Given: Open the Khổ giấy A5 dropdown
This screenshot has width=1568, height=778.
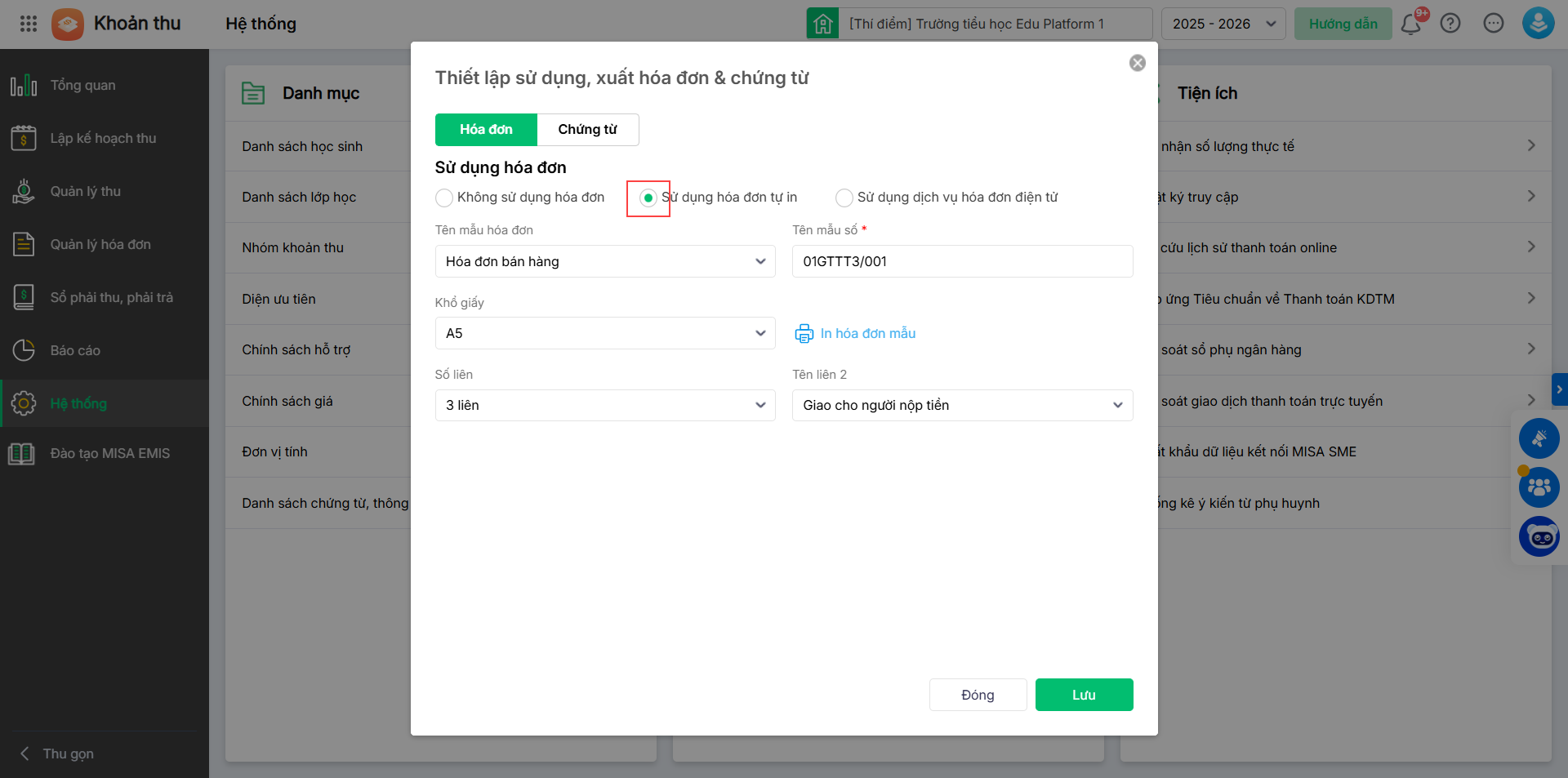Looking at the screenshot, I should point(605,333).
